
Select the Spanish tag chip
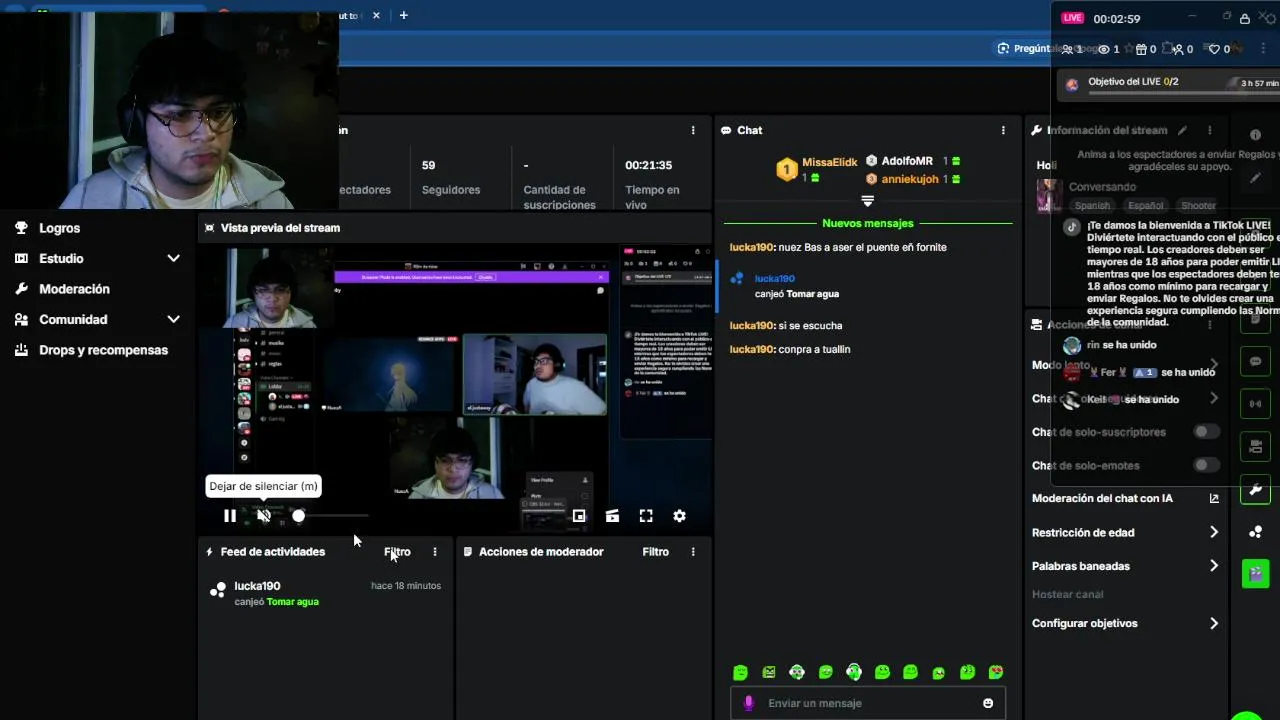coord(1092,205)
